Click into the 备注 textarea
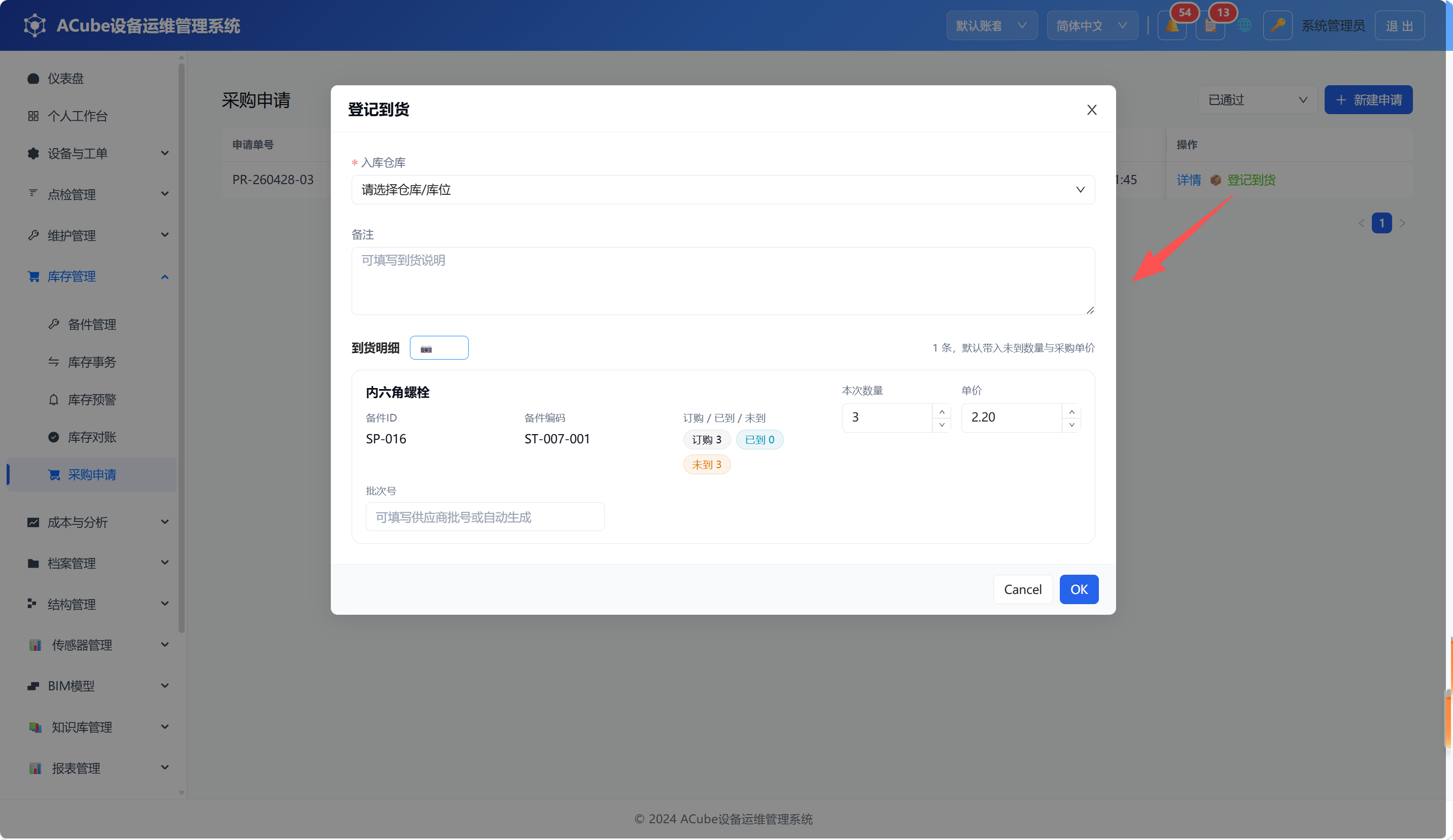Screen dimensions: 1453x840 click(x=723, y=282)
